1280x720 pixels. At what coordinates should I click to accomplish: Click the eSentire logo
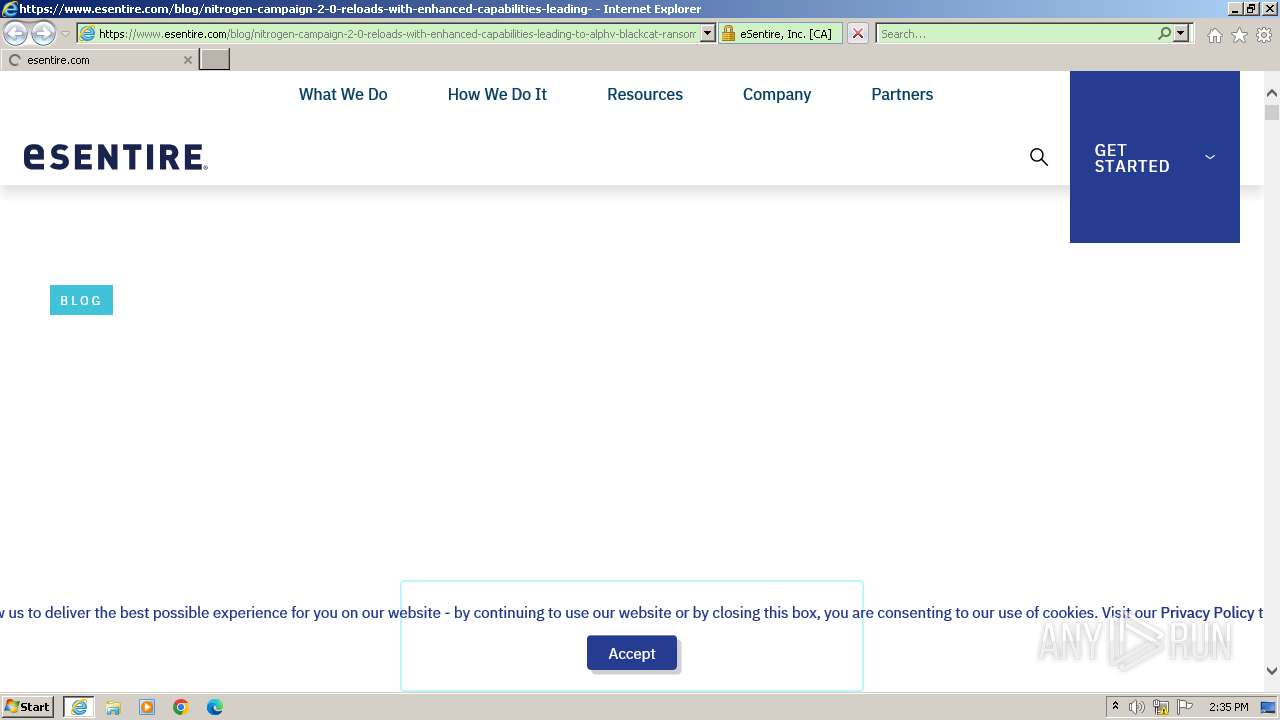pos(116,157)
